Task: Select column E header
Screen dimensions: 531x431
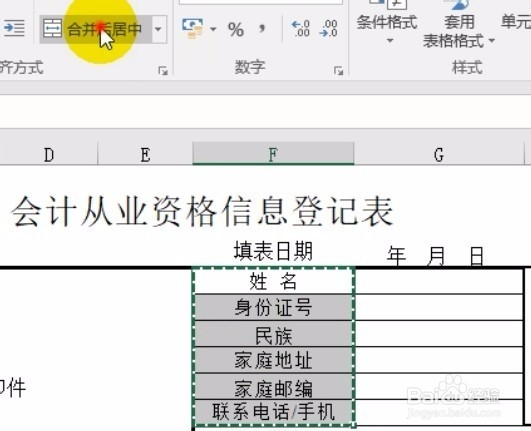Action: click(x=145, y=154)
